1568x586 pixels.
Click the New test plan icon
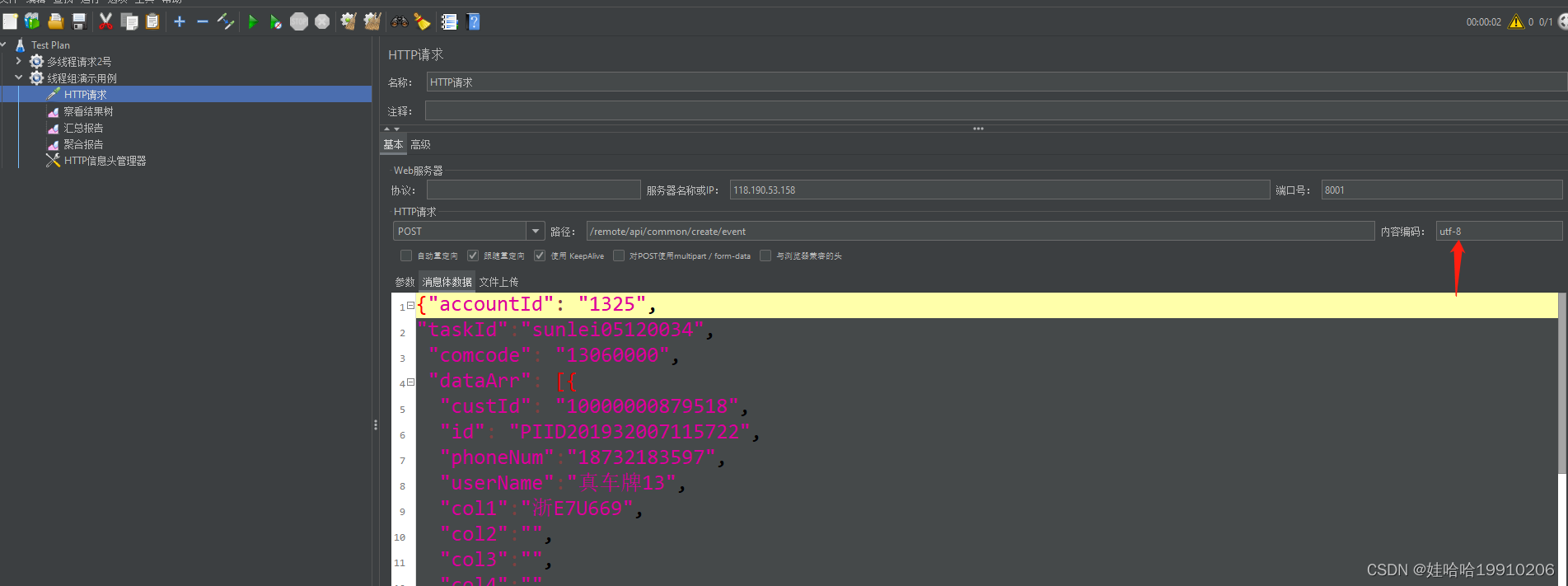(x=10, y=21)
